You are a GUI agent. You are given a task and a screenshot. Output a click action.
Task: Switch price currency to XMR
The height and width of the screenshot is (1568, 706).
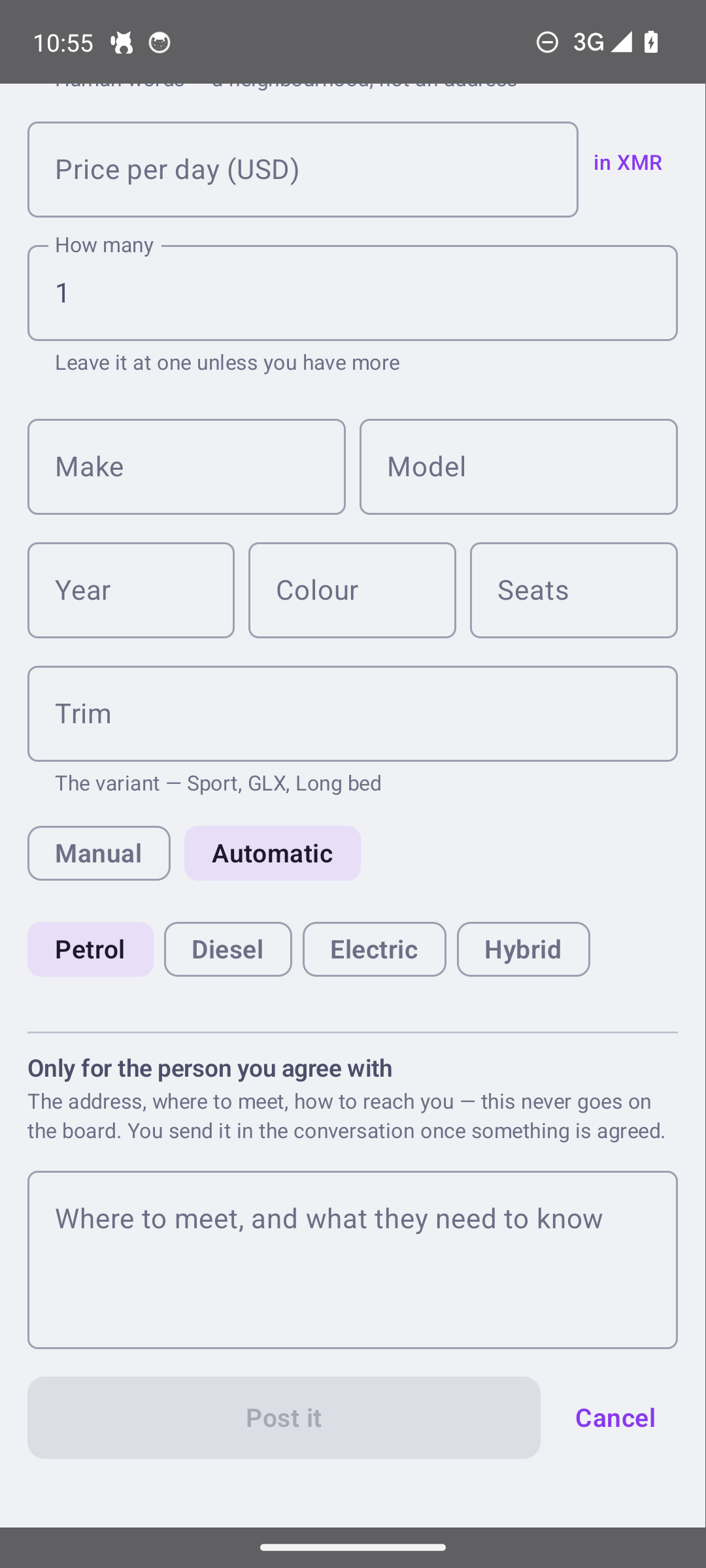[x=628, y=162]
